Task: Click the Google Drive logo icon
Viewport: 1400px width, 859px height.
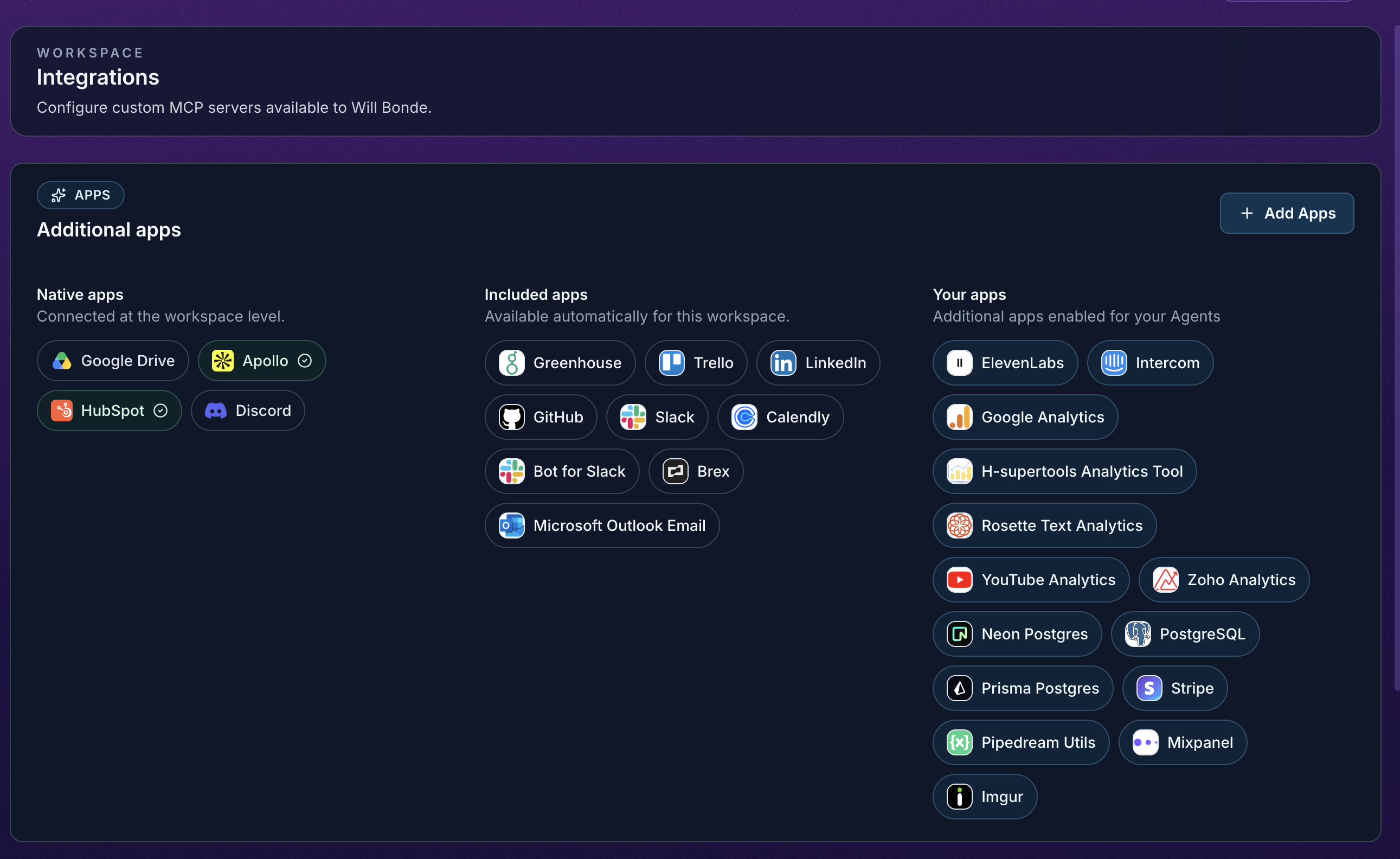Action: pyautogui.click(x=61, y=361)
